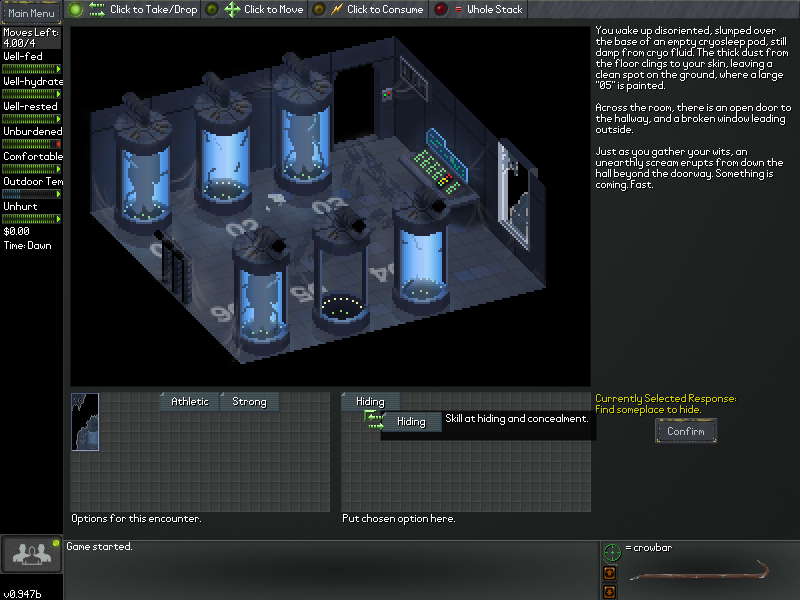Viewport: 800px width, 600px height.
Task: Select the broken window item thumbnail
Action: (85, 420)
